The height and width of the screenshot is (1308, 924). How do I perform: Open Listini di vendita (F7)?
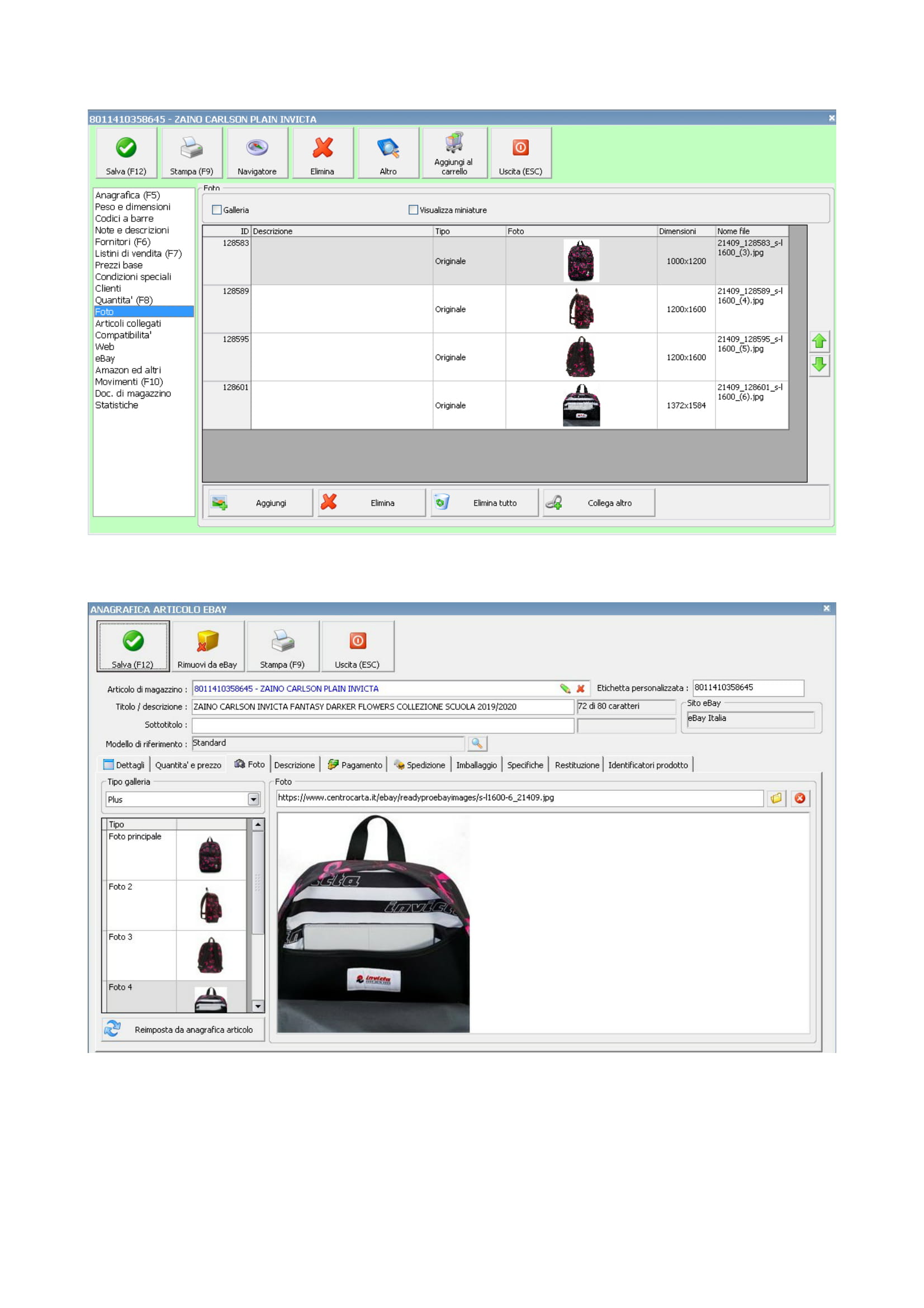tap(138, 253)
